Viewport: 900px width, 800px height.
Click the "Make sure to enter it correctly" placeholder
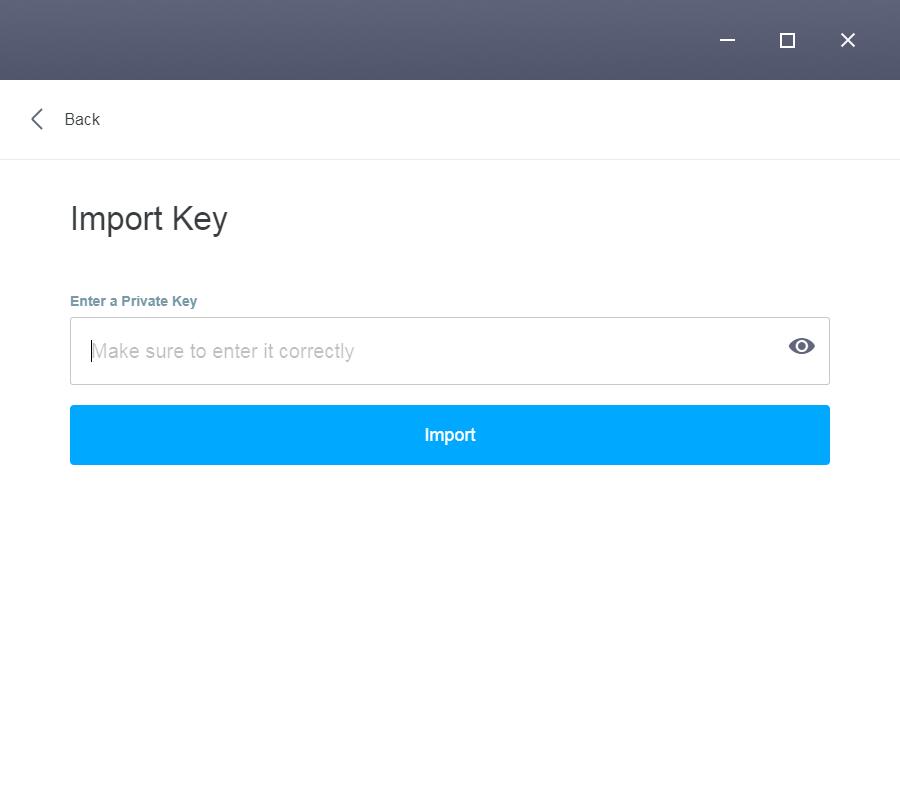point(223,351)
